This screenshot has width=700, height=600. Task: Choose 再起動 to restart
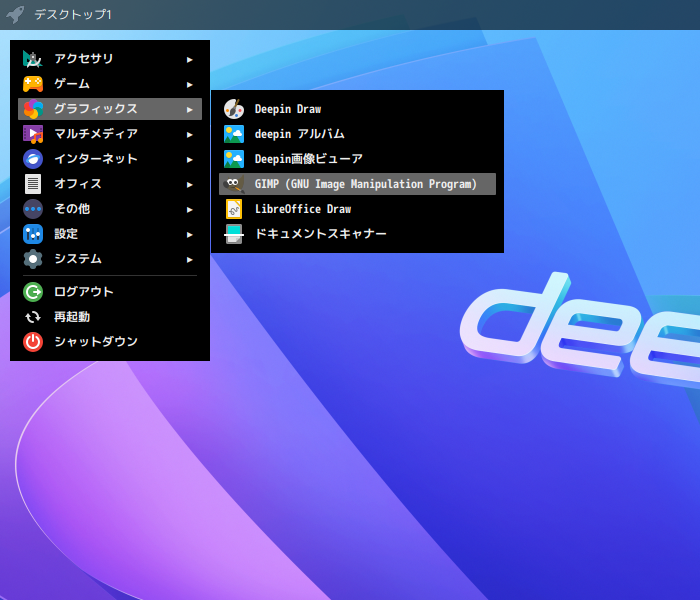tap(110, 317)
